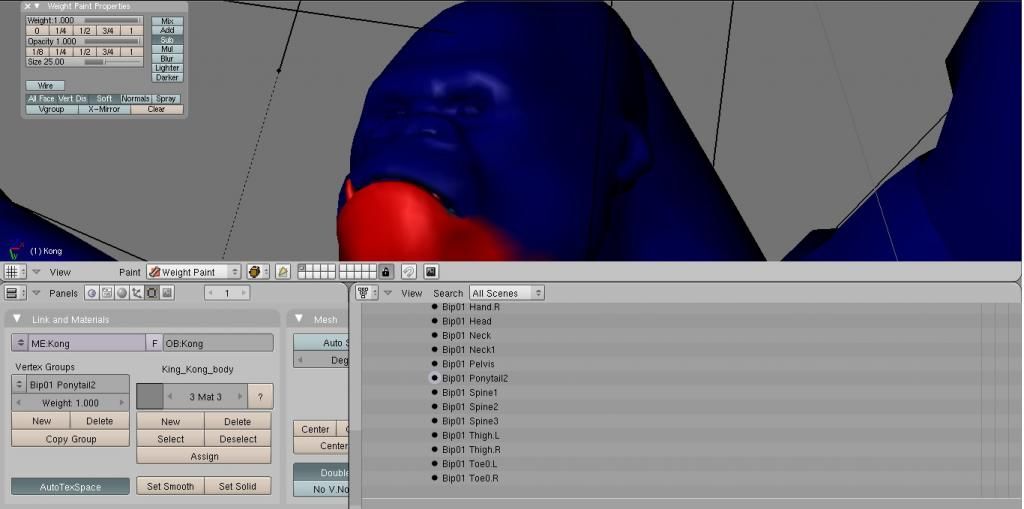Click the Scene context icon in Panels

point(167,293)
